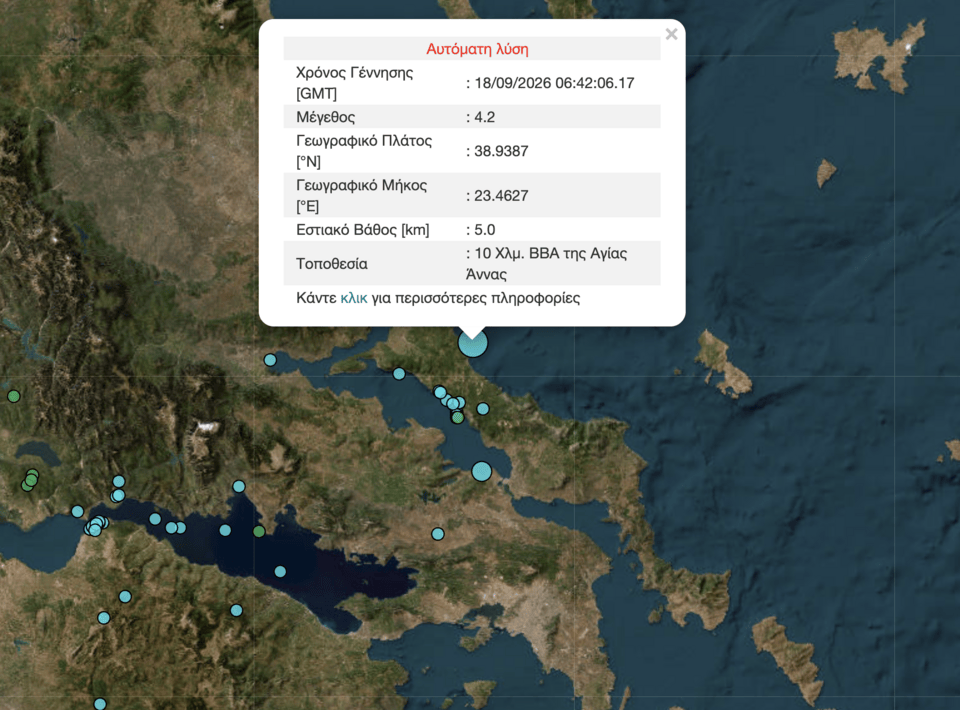The height and width of the screenshot is (710, 960).
Task: Open the 'κλικ' link for more information
Action: point(354,298)
